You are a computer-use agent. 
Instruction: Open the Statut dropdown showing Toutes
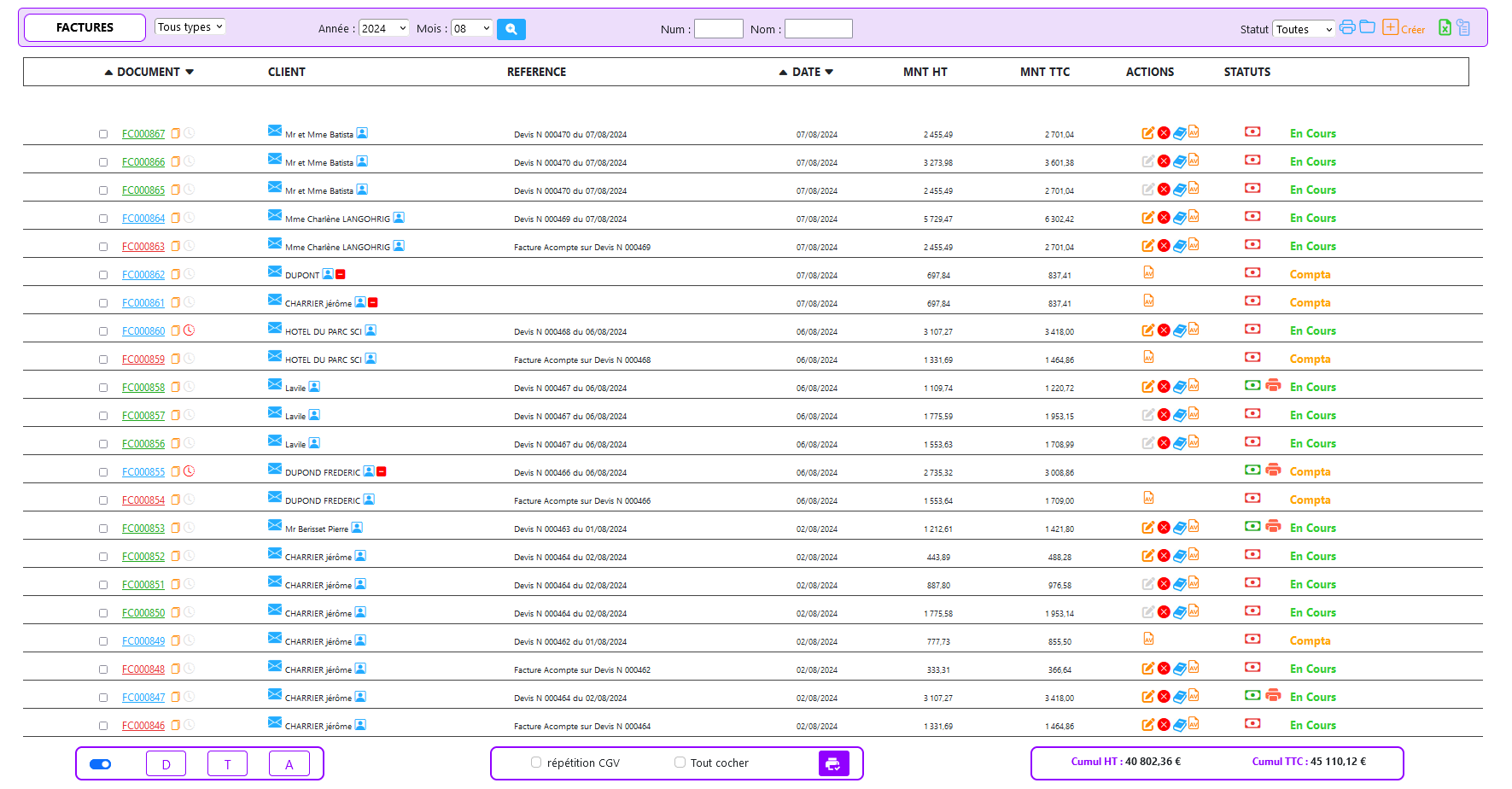pyautogui.click(x=1304, y=29)
